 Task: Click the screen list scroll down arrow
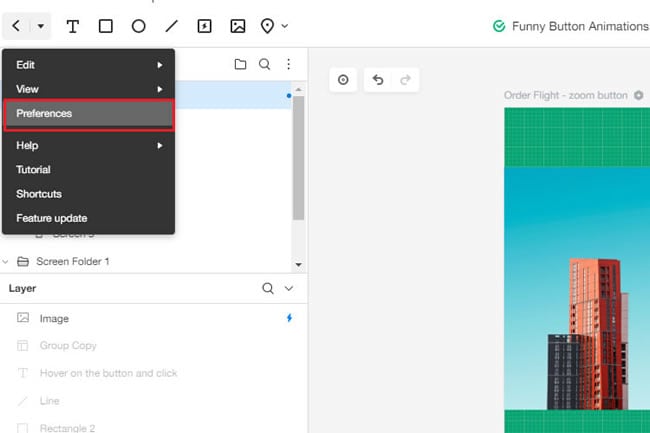click(x=298, y=264)
